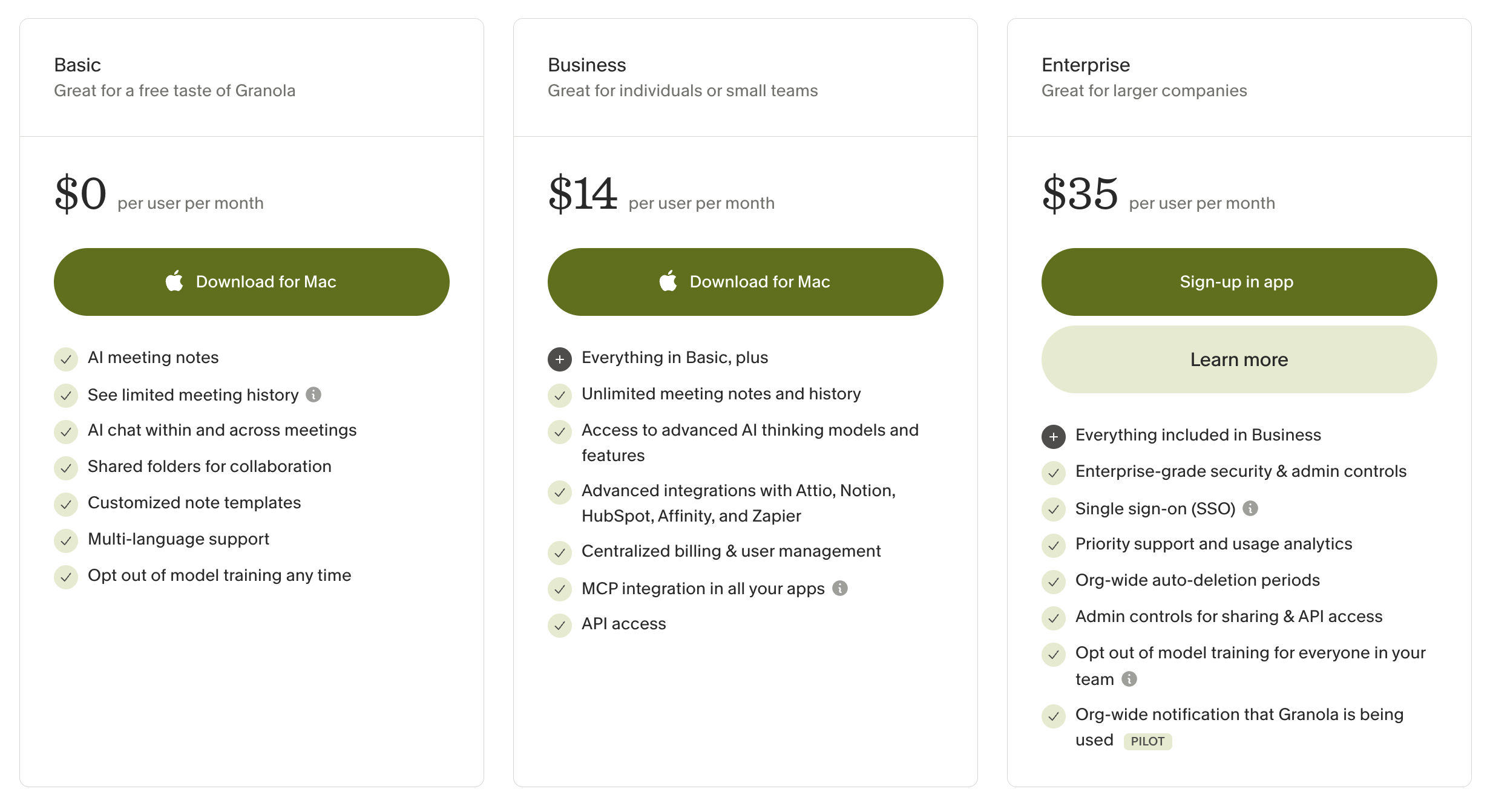Image resolution: width=1490 pixels, height=812 pixels.
Task: Click checkmark icon next to AI meeting notes
Action: point(66,359)
